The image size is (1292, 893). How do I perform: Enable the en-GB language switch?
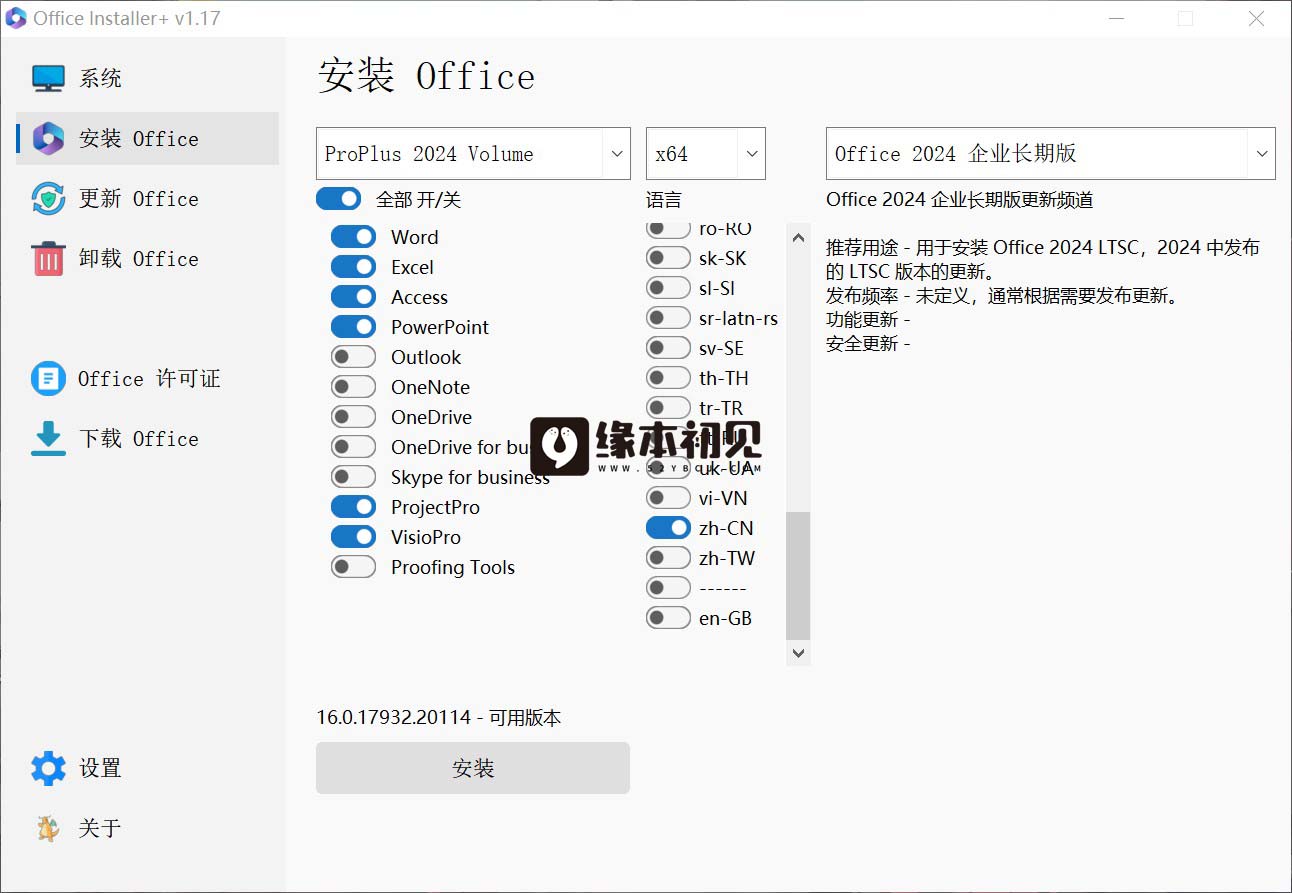tap(668, 618)
